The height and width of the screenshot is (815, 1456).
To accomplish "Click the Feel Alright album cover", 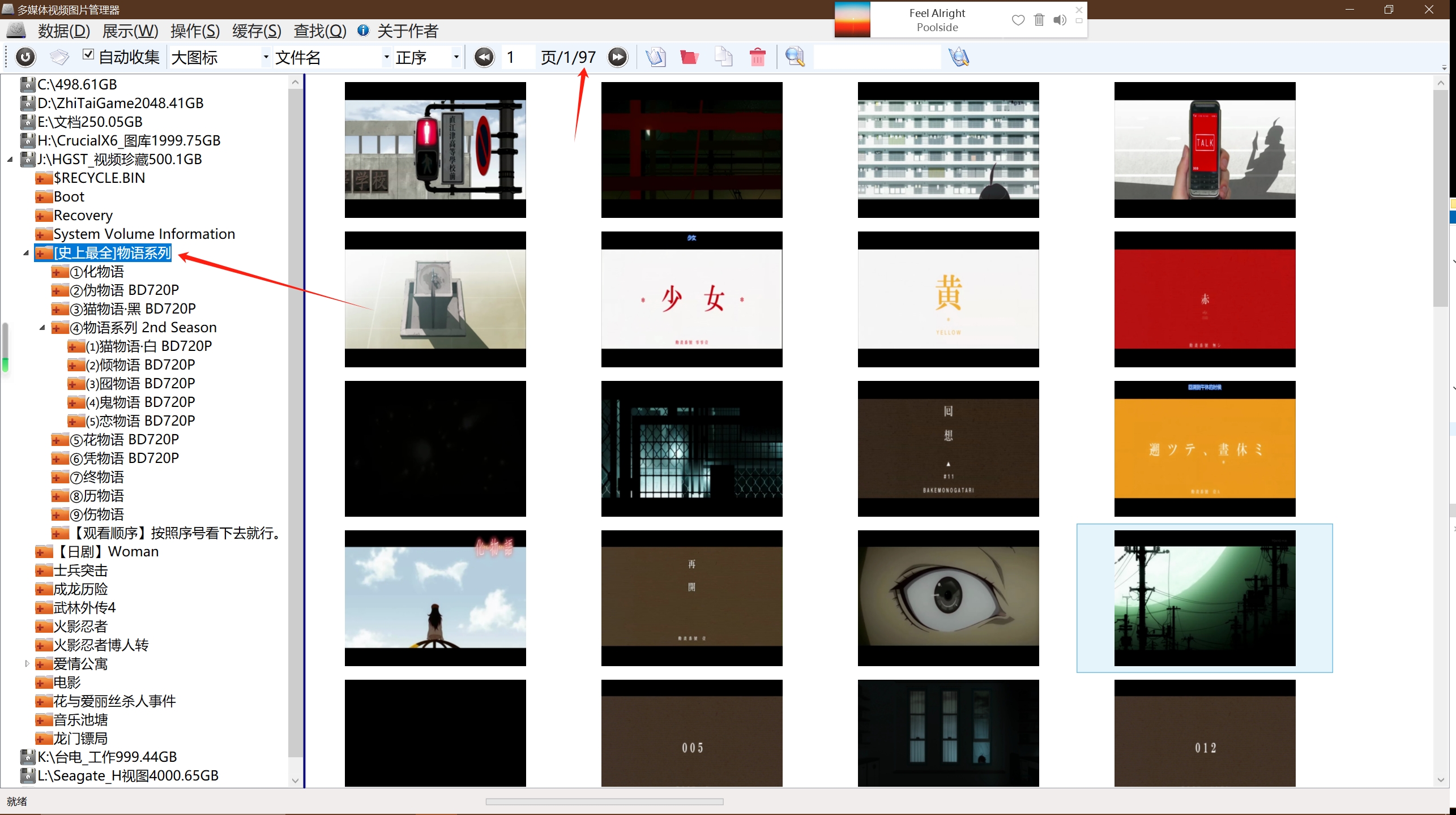I will pyautogui.click(x=852, y=20).
